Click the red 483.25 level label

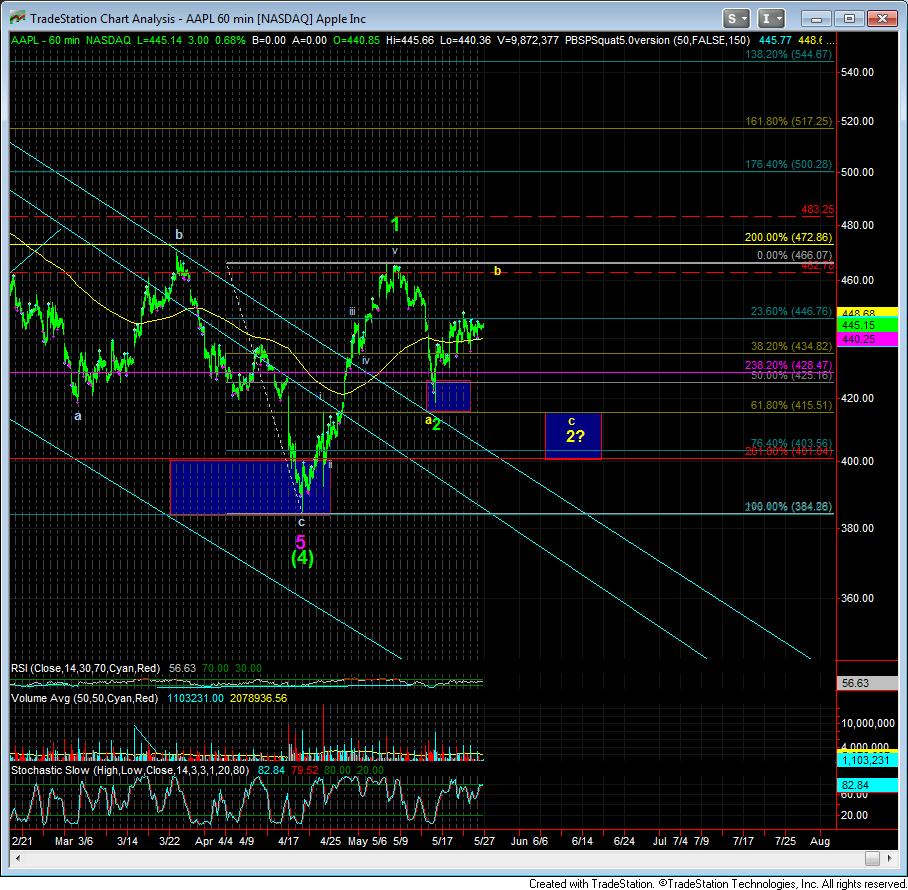coord(817,210)
